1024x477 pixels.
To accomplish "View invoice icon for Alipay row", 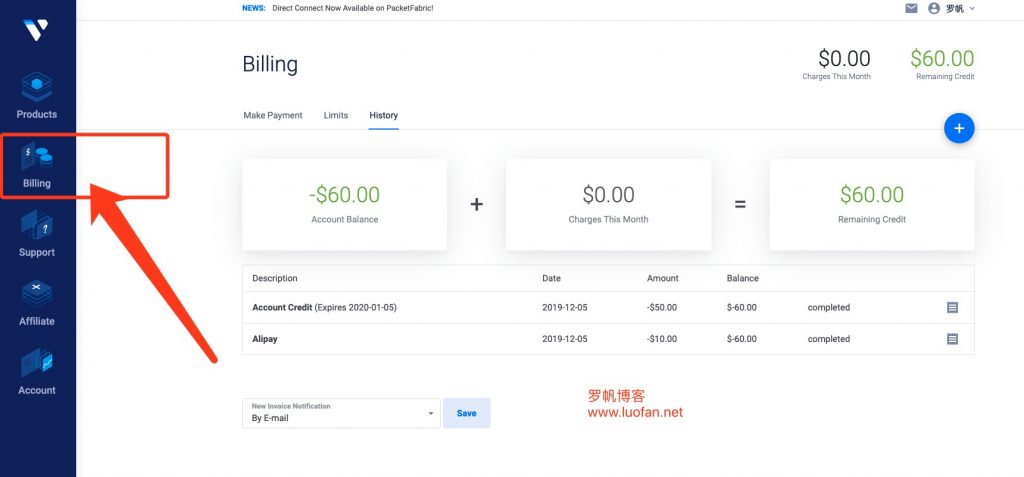I will click(952, 339).
